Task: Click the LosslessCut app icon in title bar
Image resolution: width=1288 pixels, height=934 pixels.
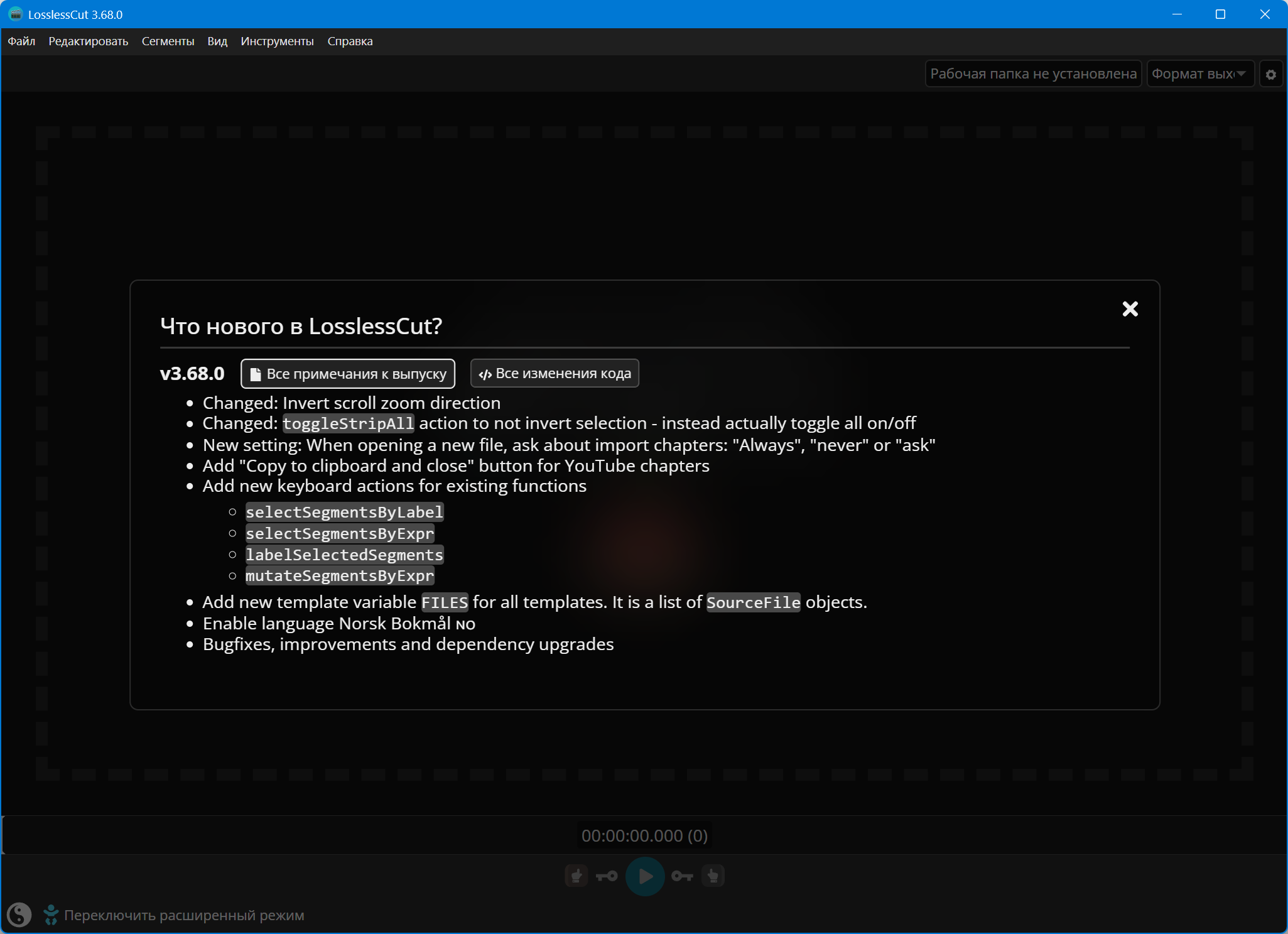Action: [x=15, y=14]
